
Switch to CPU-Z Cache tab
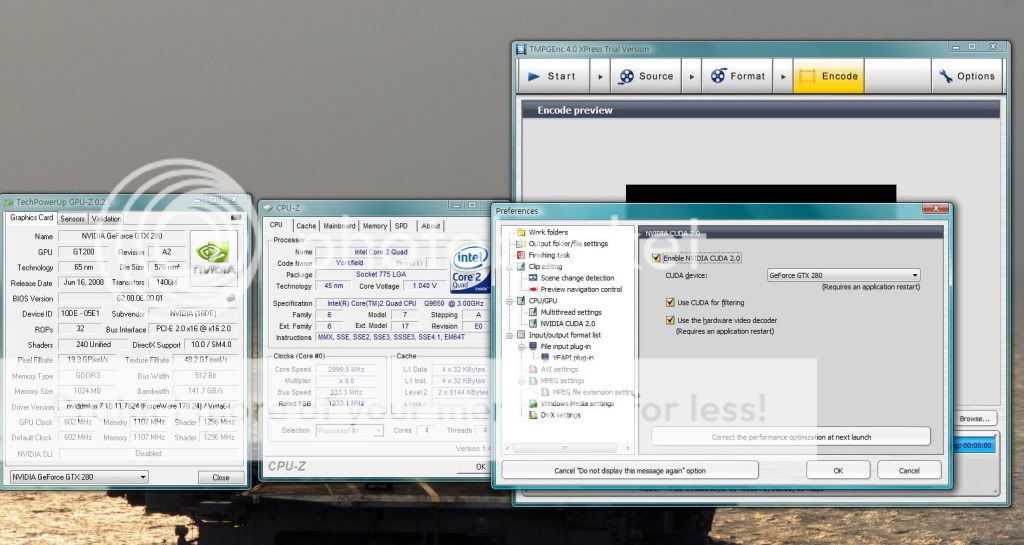[306, 226]
